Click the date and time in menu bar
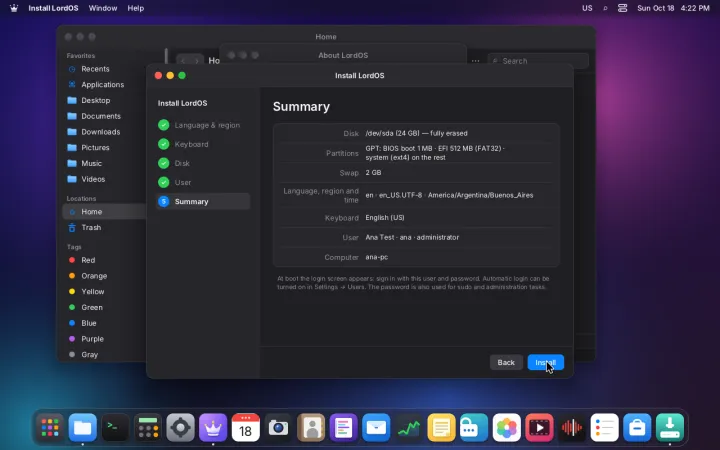This screenshot has width=720, height=450. tap(673, 8)
